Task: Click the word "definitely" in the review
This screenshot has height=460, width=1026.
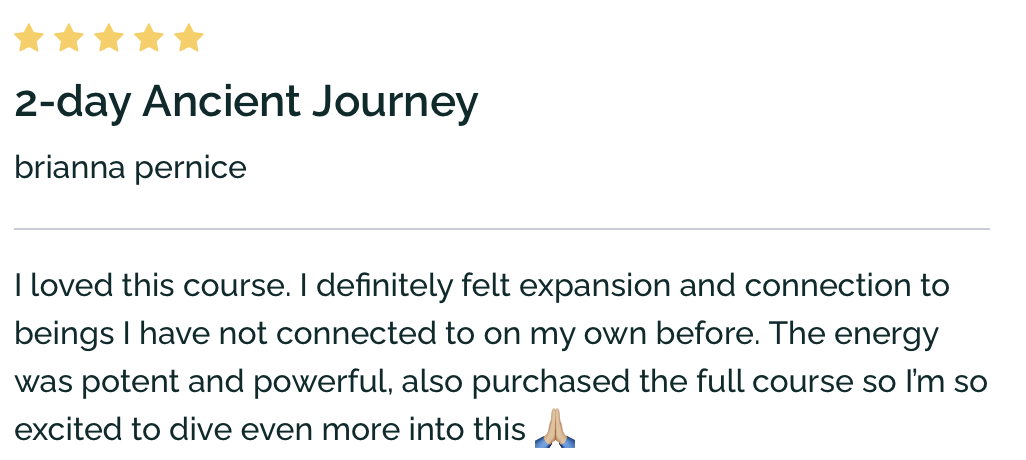Action: (381, 286)
